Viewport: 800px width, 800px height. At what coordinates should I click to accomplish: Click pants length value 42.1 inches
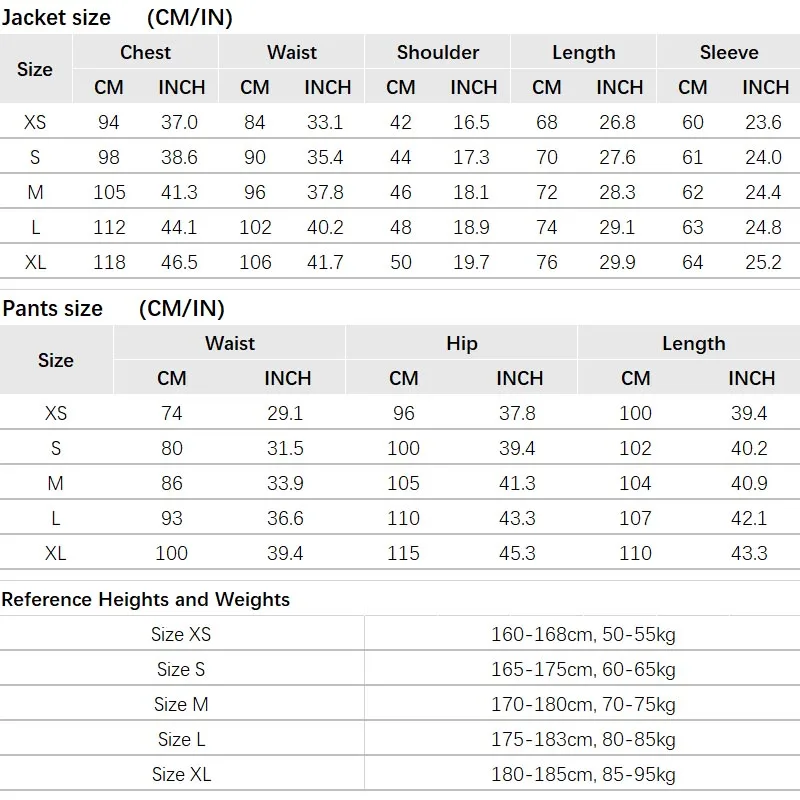[749, 518]
